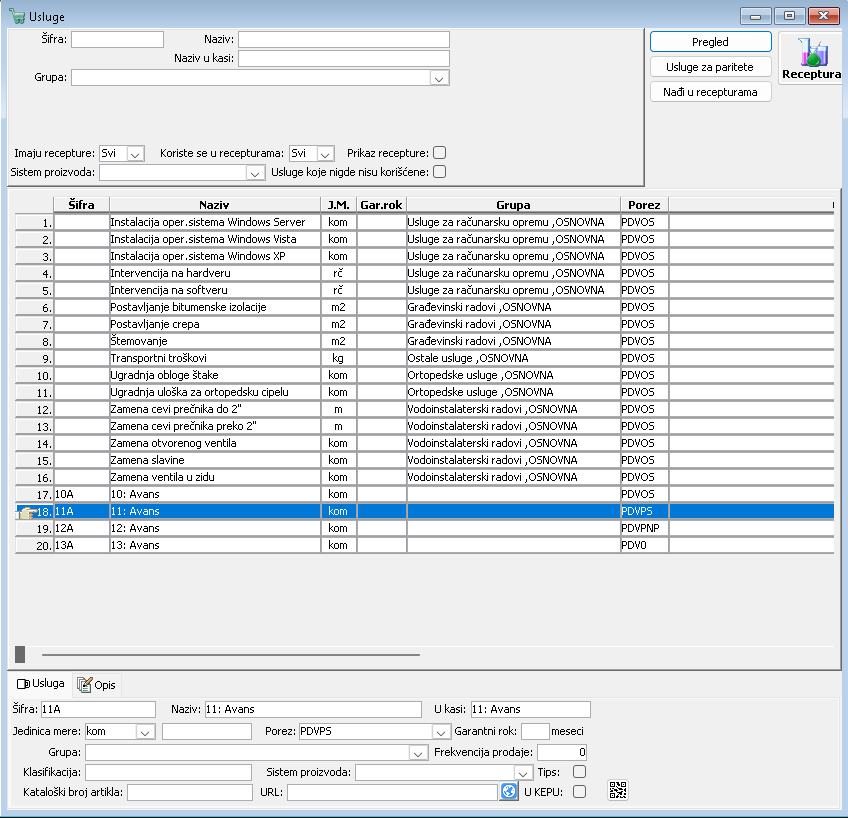Screen dimensions: 848x818
Task: Select row Zamena cevi prečnika preko 2"
Action: pos(425,426)
